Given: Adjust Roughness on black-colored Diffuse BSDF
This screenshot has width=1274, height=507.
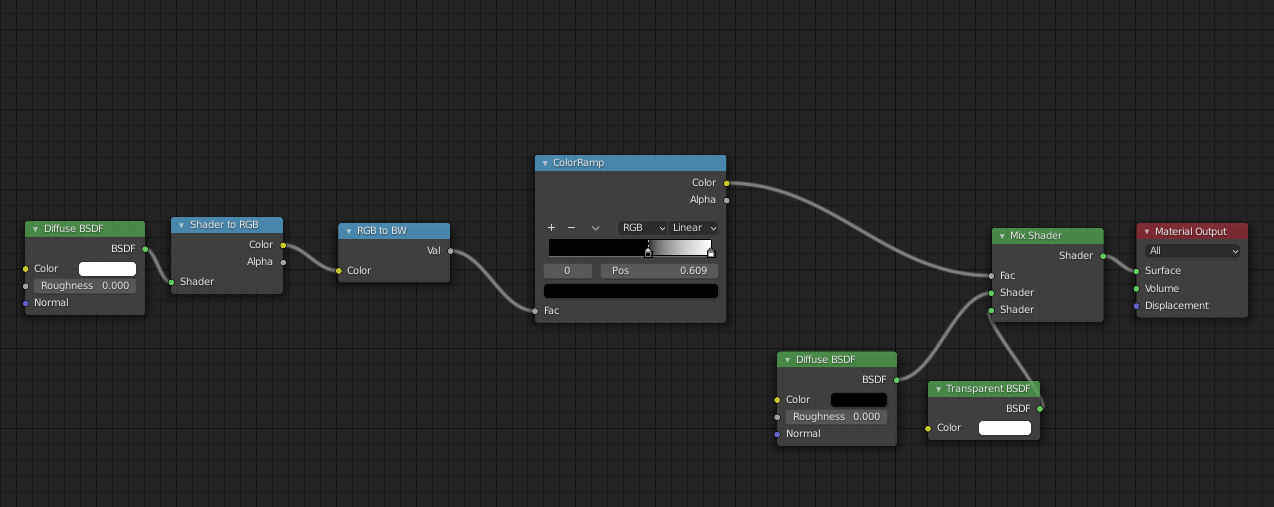Looking at the screenshot, I should click(x=836, y=417).
